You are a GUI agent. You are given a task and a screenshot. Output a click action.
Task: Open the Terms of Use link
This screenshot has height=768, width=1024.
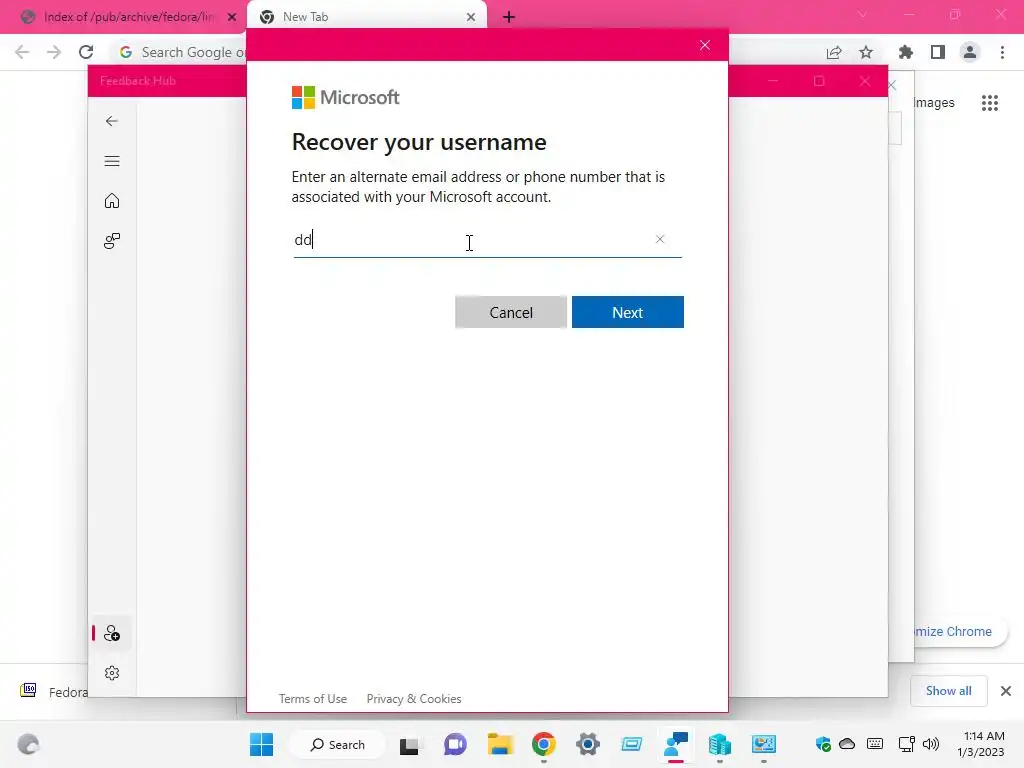coord(313,699)
